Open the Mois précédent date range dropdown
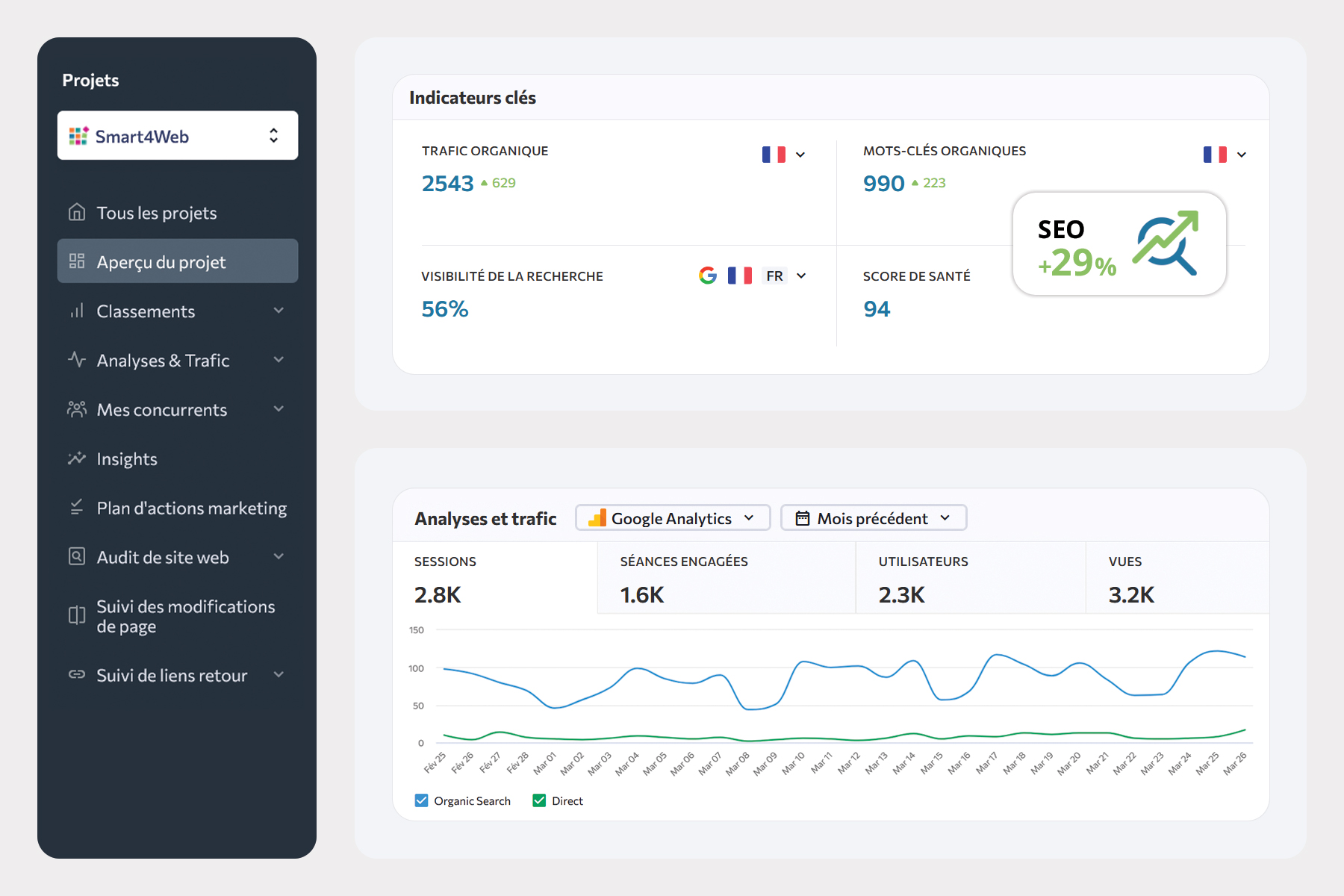The height and width of the screenshot is (896, 1344). click(x=873, y=518)
